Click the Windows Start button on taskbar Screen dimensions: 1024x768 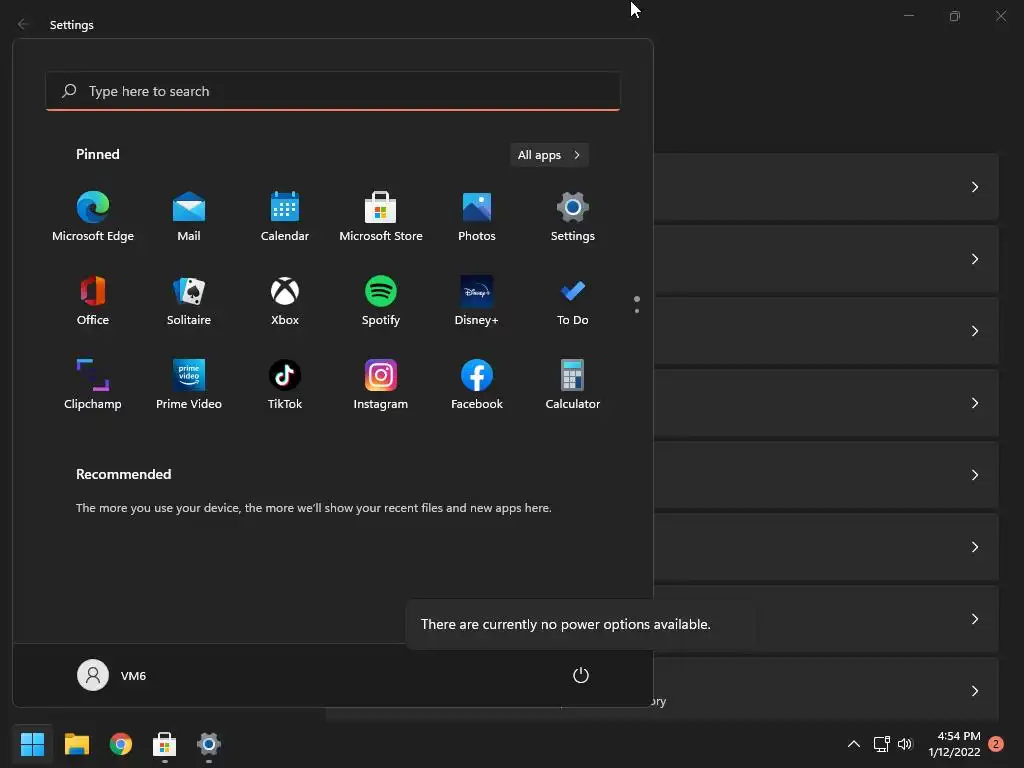tap(32, 744)
